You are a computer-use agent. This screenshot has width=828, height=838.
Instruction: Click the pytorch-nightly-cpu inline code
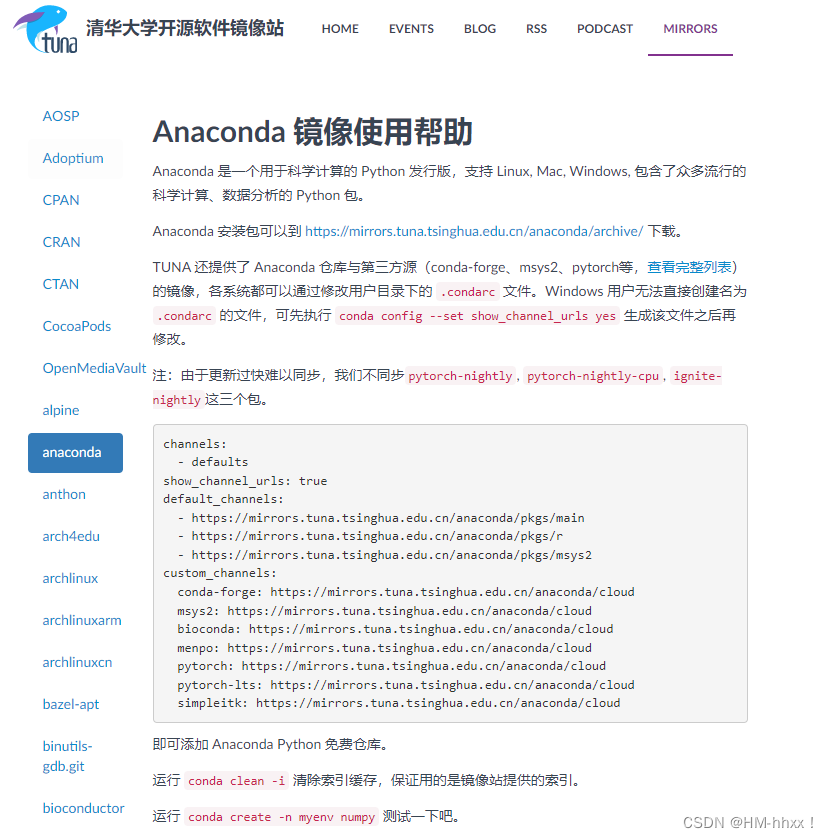point(593,376)
